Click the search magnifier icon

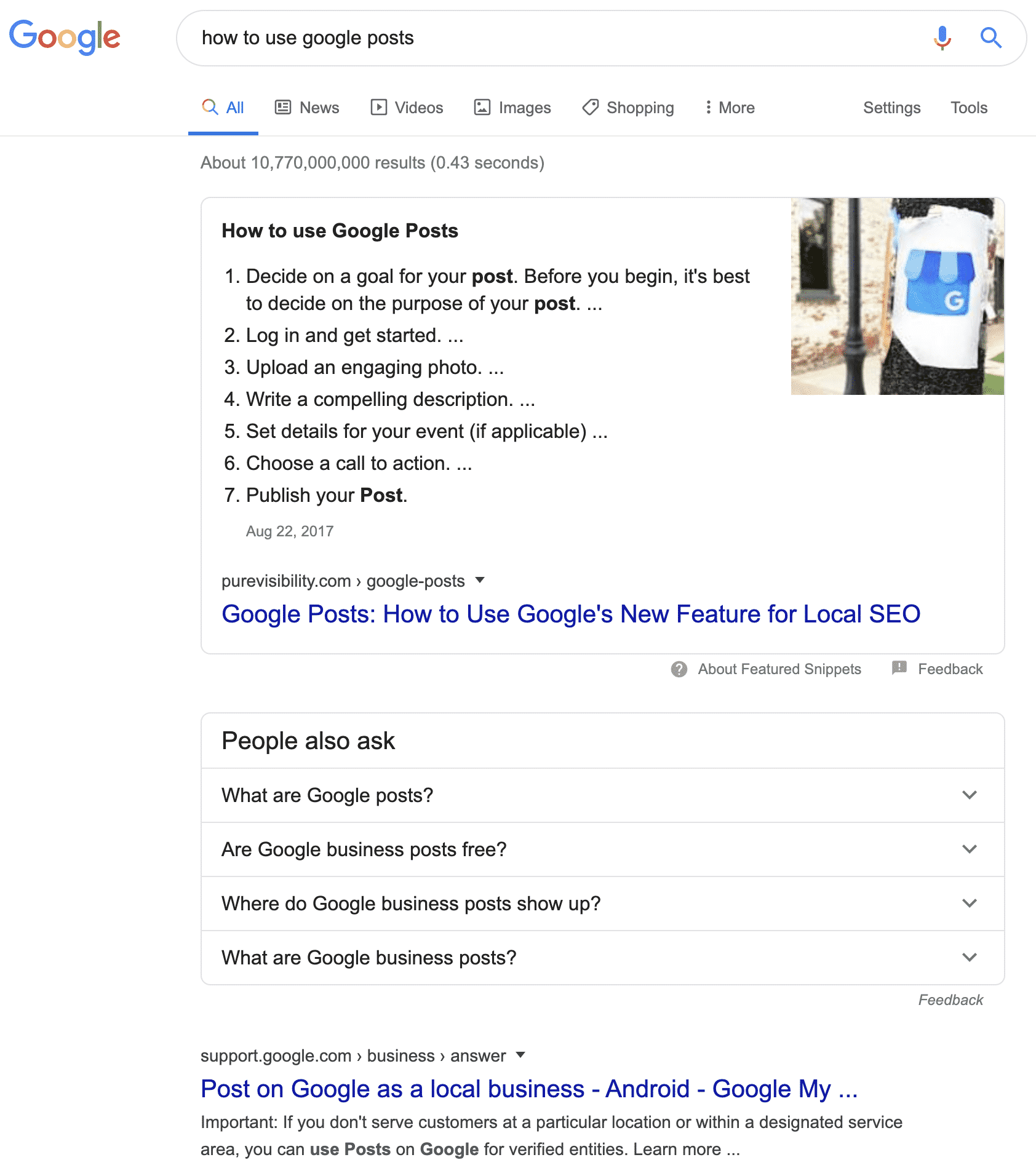tap(990, 38)
